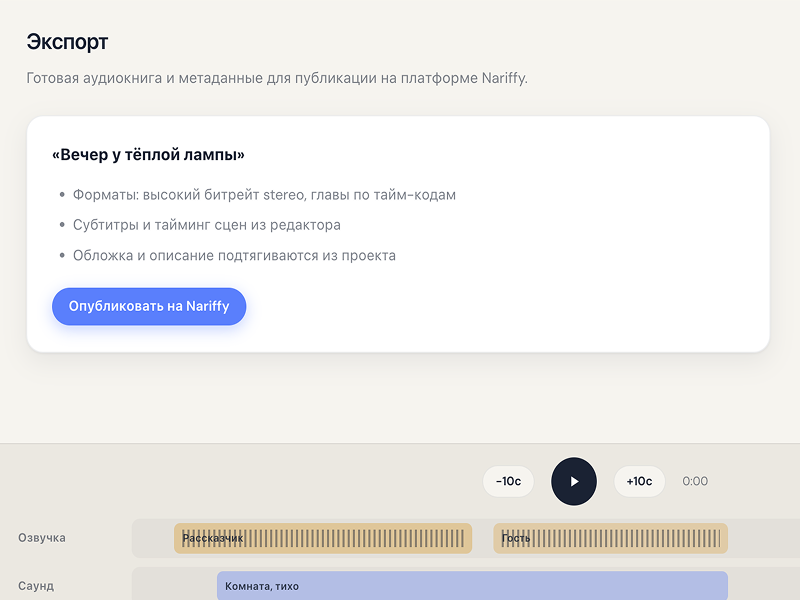800x600 pixels.
Task: Select the Рассказчик voice clip
Action: tap(323, 538)
